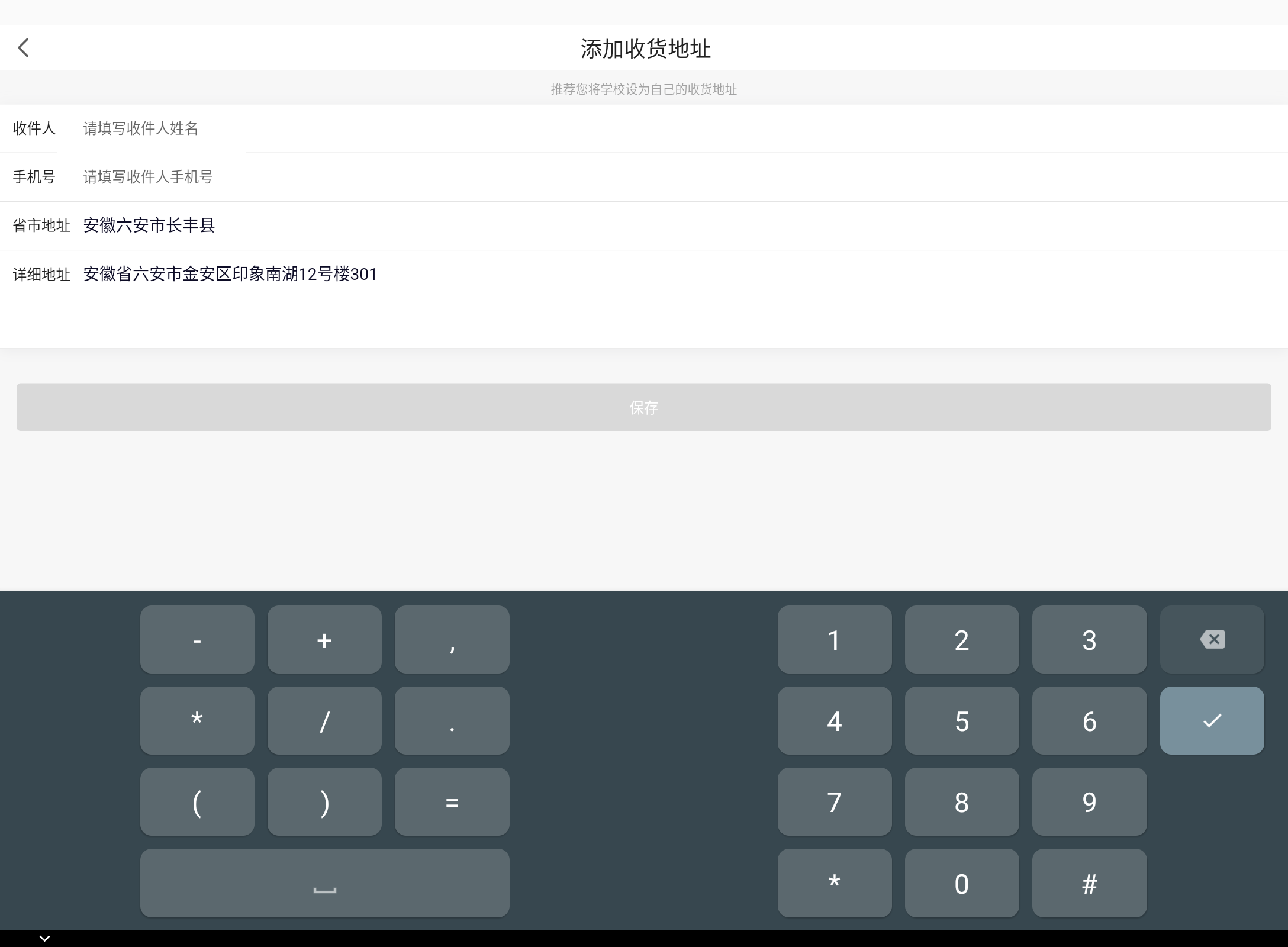Tap the comma key
The image size is (1288, 947).
tap(452, 639)
